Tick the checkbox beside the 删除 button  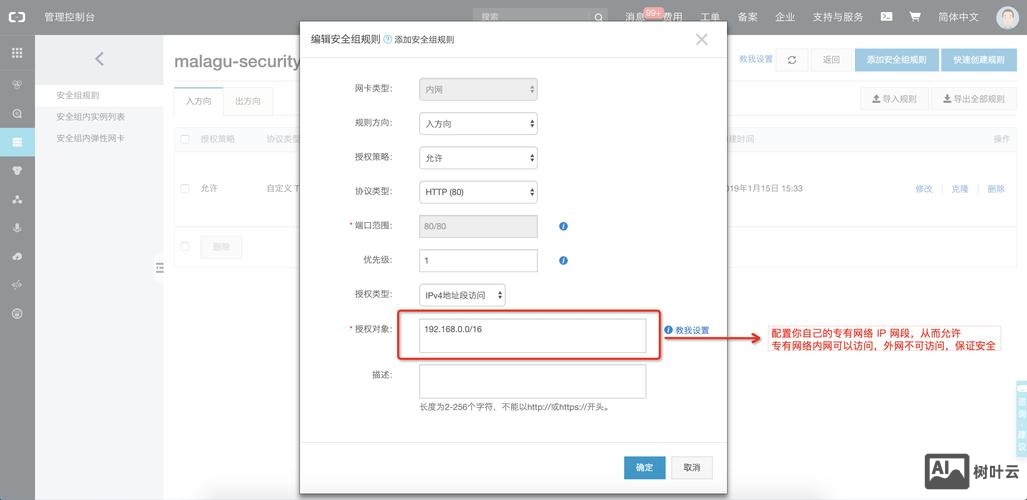click(185, 246)
